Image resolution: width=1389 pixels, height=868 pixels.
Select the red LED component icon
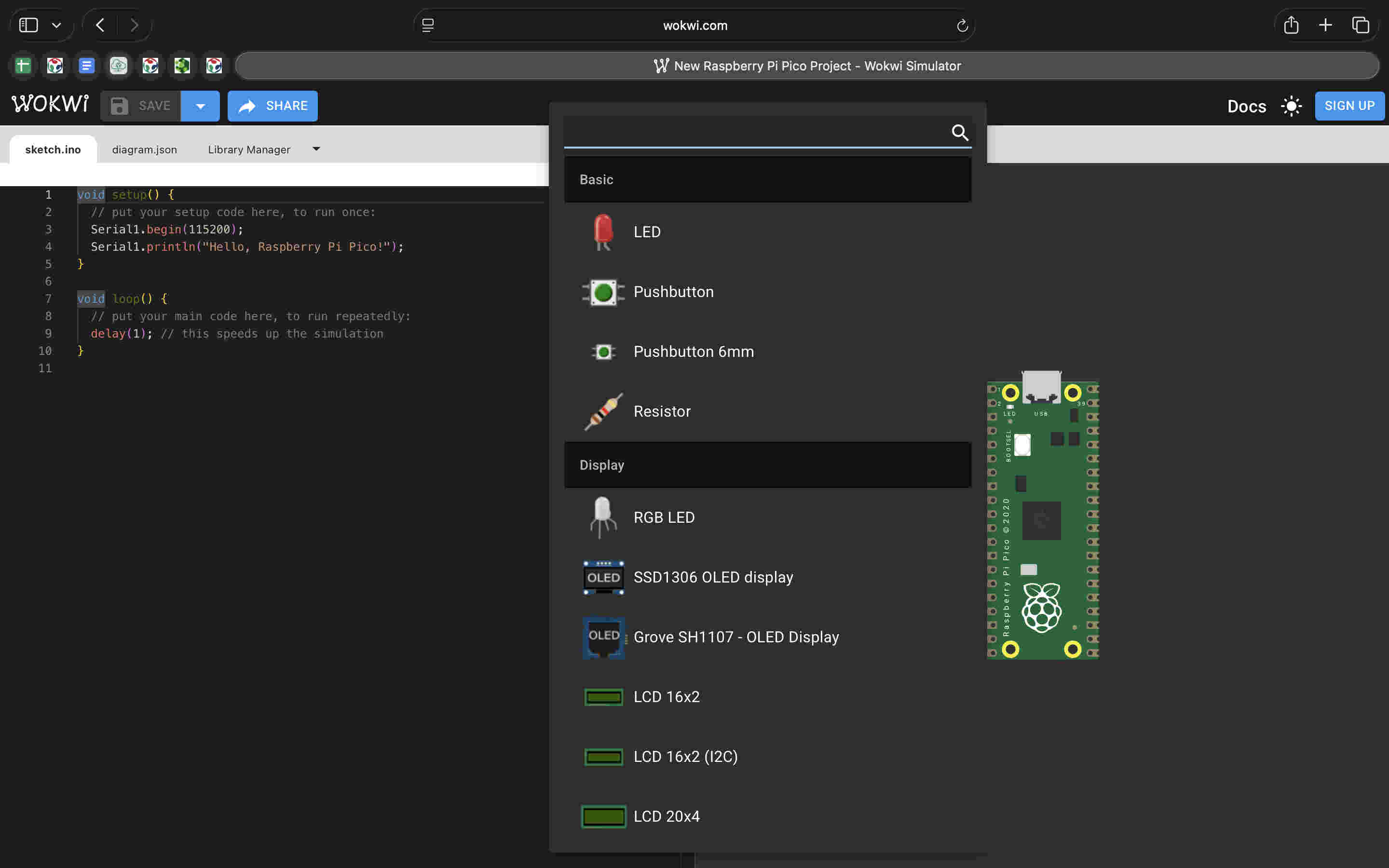click(603, 232)
